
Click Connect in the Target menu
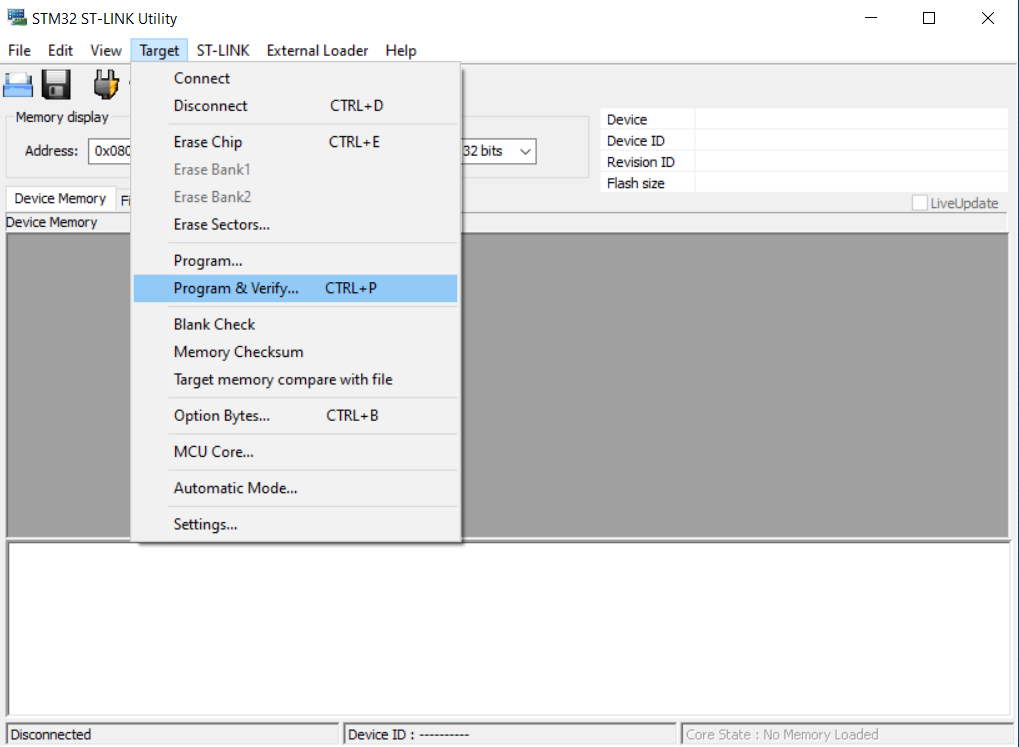(202, 78)
